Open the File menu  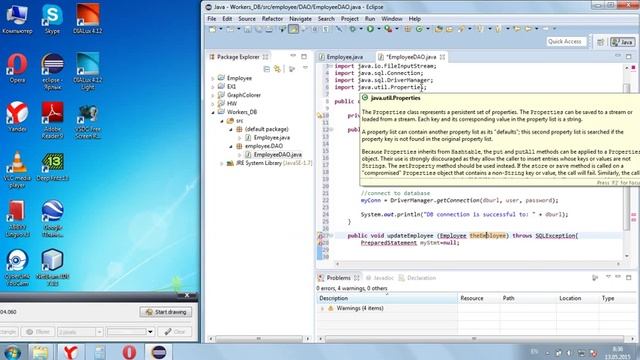[x=211, y=19]
